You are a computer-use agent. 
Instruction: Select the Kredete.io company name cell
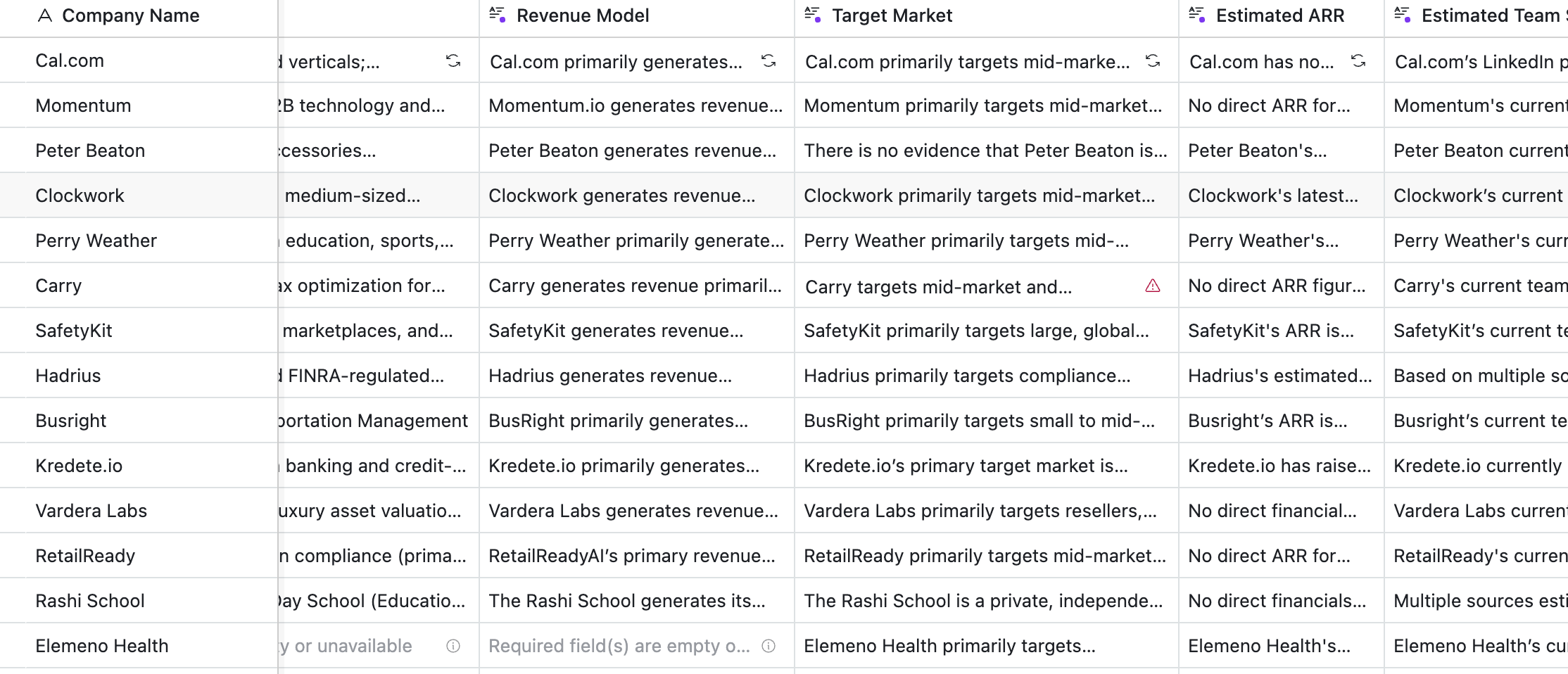click(x=139, y=466)
